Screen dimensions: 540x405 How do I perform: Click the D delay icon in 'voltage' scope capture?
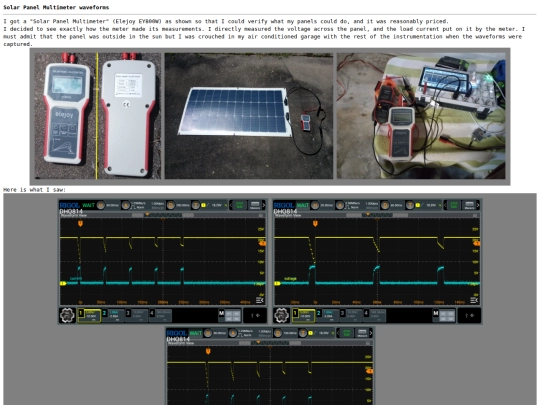coord(385,205)
